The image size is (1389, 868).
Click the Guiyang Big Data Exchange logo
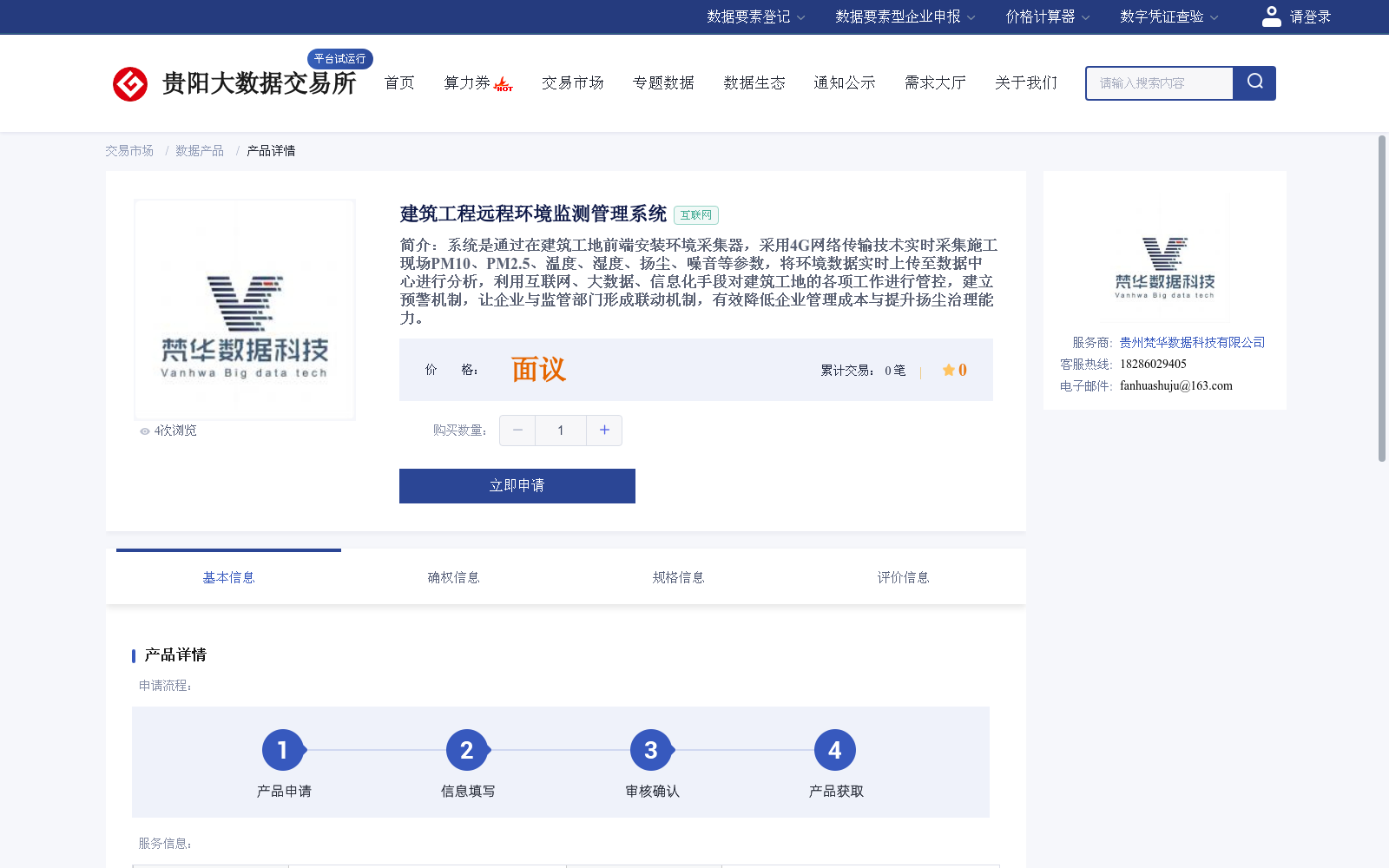(234, 83)
